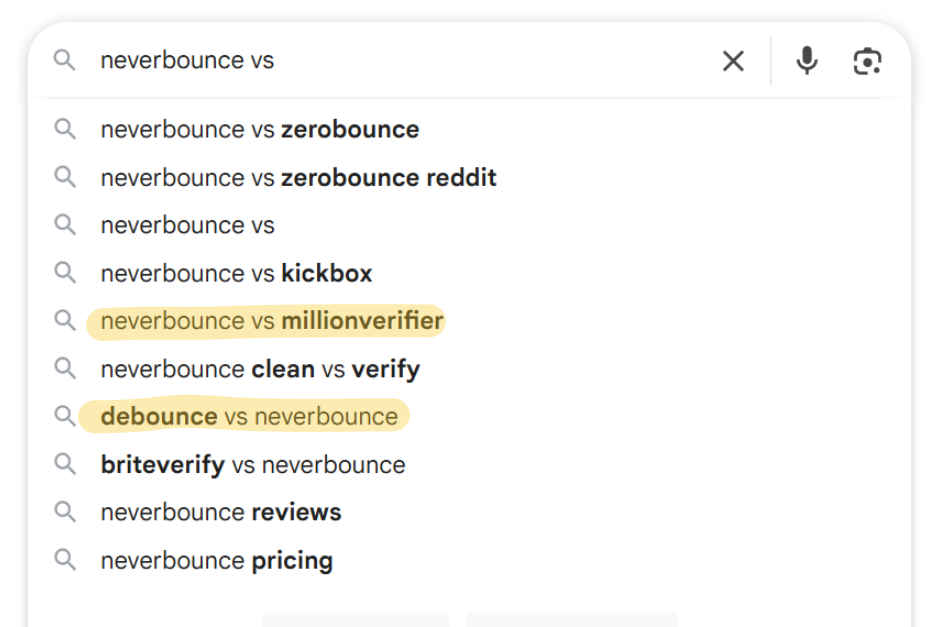Clear the search box with the X icon
The width and height of the screenshot is (942, 627).
[x=733, y=61]
